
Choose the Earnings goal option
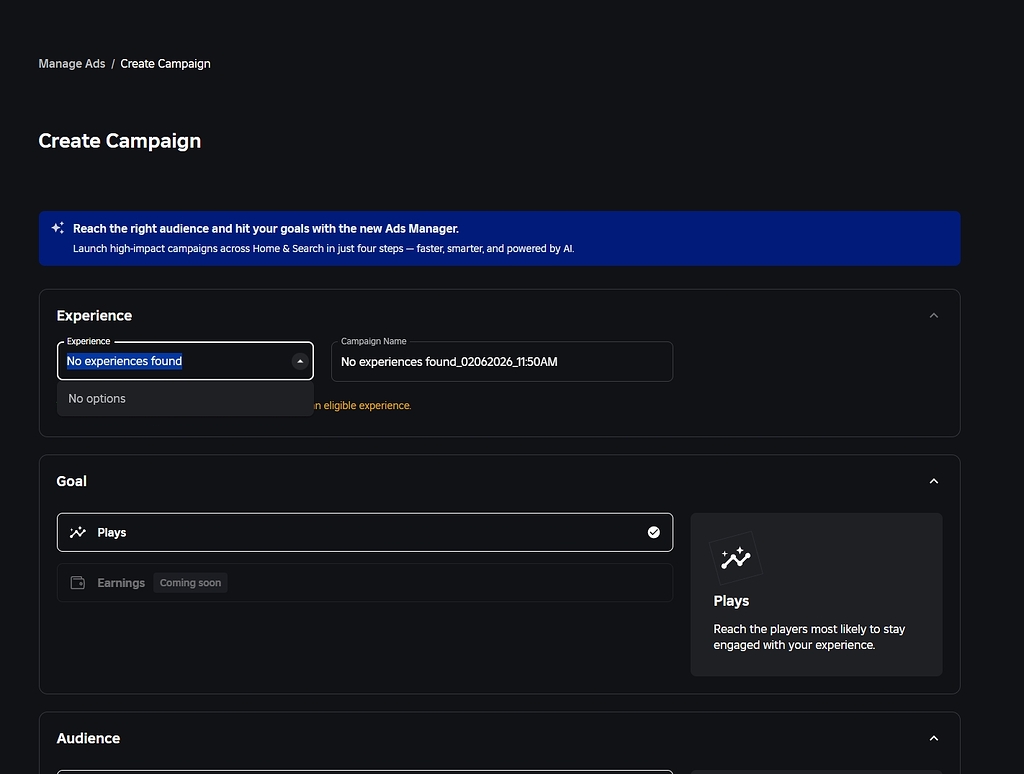(364, 583)
